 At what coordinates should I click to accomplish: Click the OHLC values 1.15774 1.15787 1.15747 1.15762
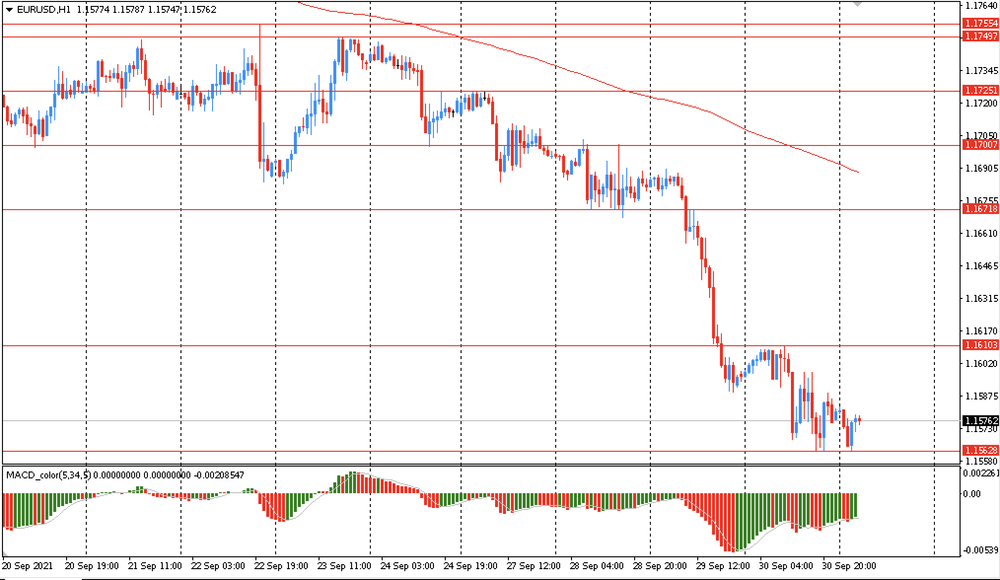146,10
